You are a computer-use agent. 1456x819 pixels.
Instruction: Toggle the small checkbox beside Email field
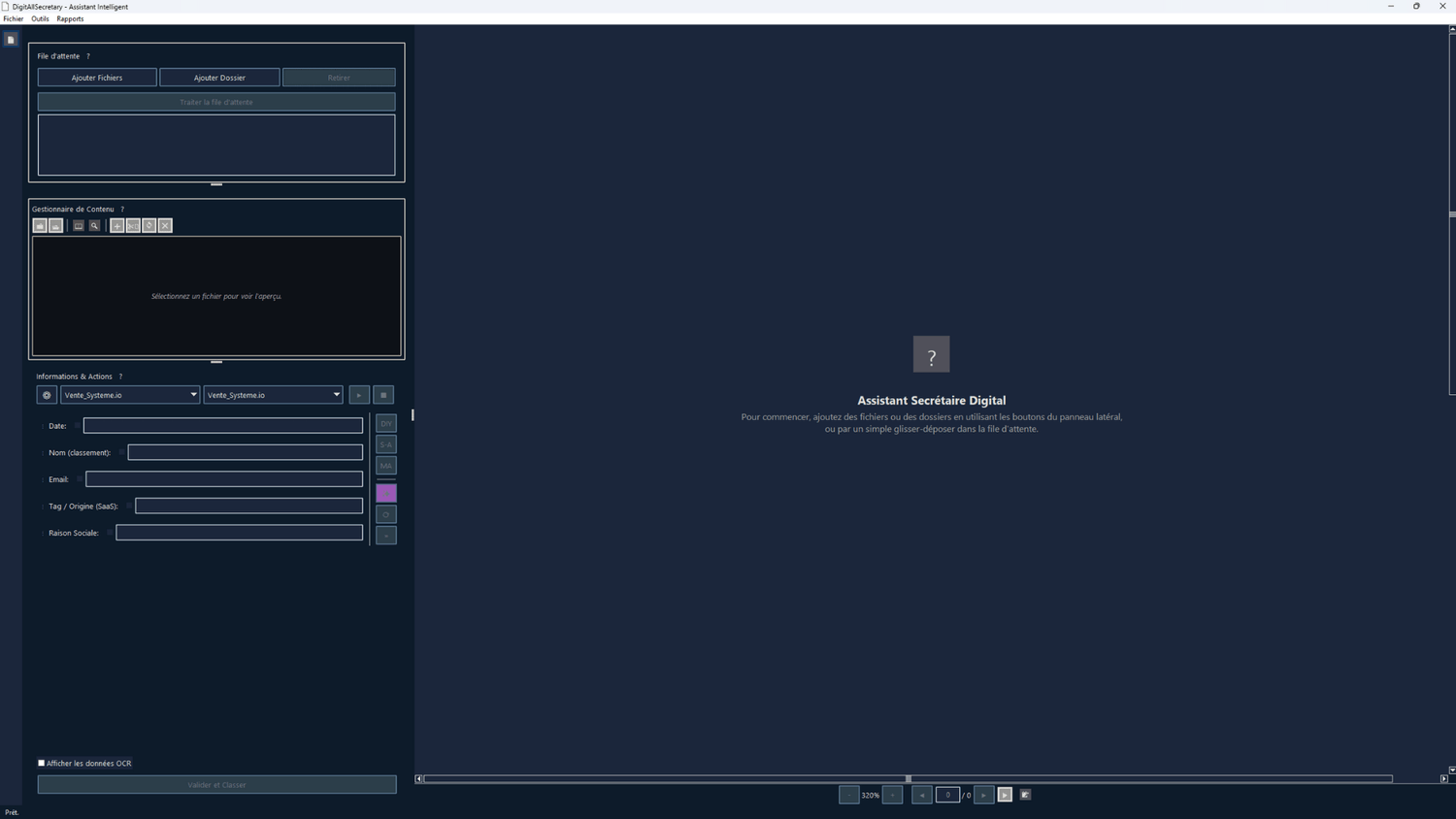coord(80,479)
